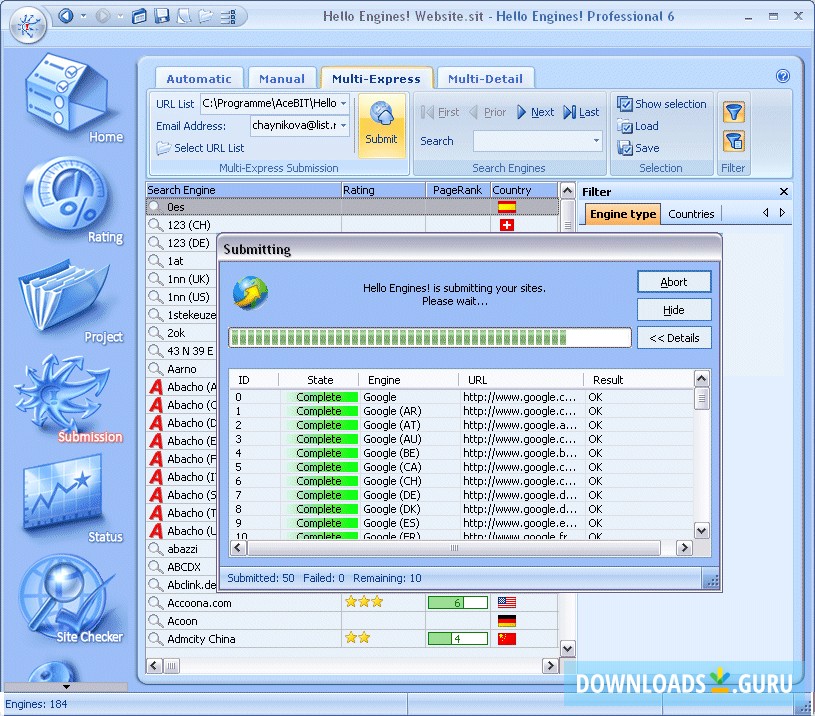
Task: Abort the submission in progress
Action: click(674, 282)
